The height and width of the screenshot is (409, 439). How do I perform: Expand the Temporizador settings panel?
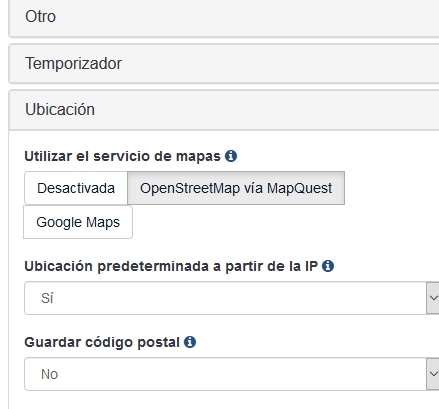coord(224,63)
